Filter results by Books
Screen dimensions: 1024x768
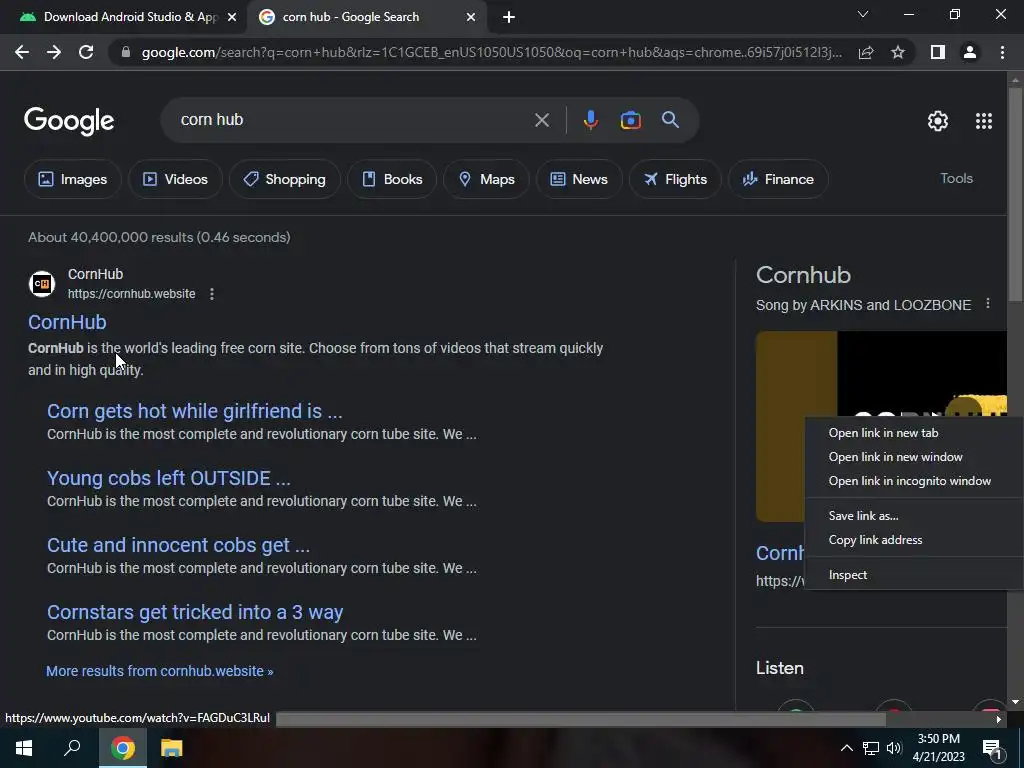pos(392,179)
